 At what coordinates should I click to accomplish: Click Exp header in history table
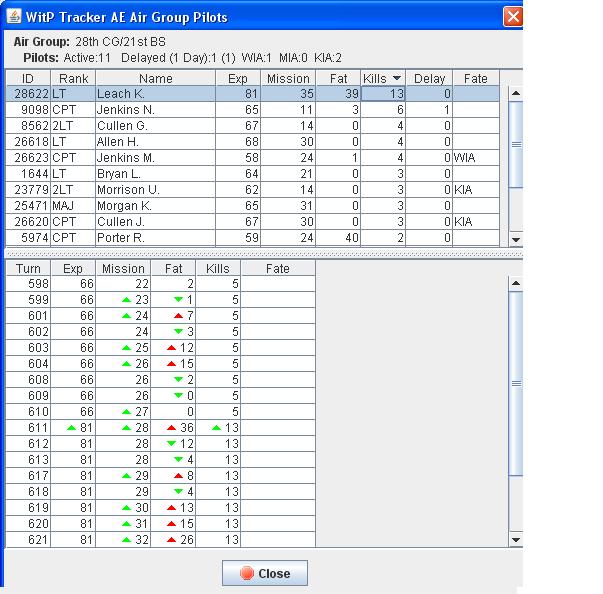[x=73, y=268]
